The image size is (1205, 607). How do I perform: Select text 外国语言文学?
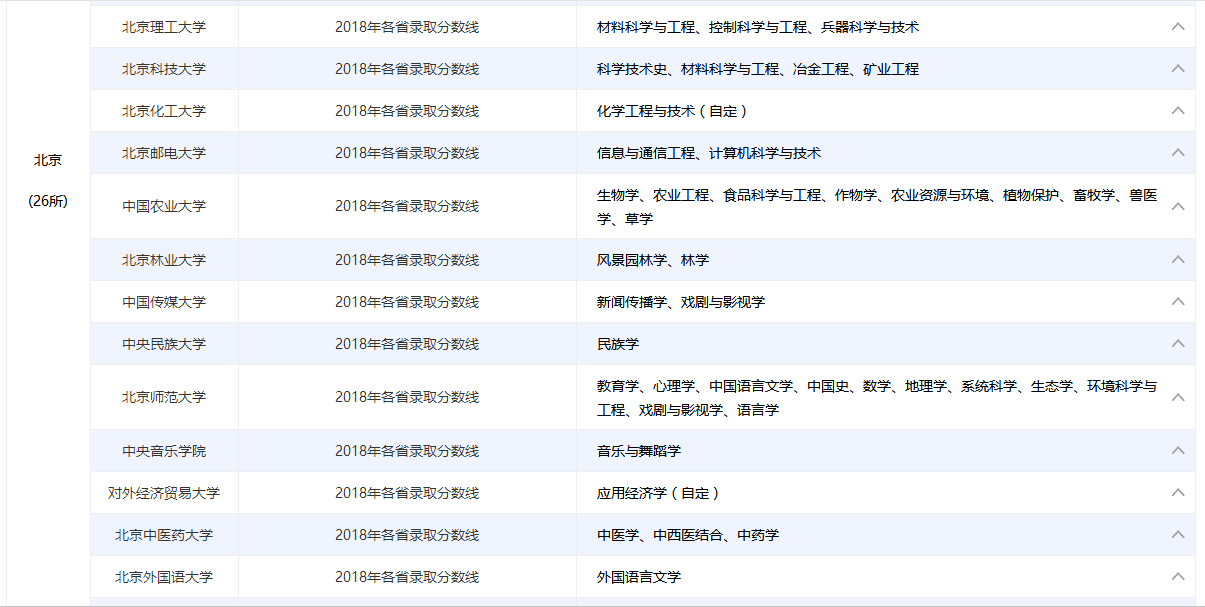tap(639, 577)
